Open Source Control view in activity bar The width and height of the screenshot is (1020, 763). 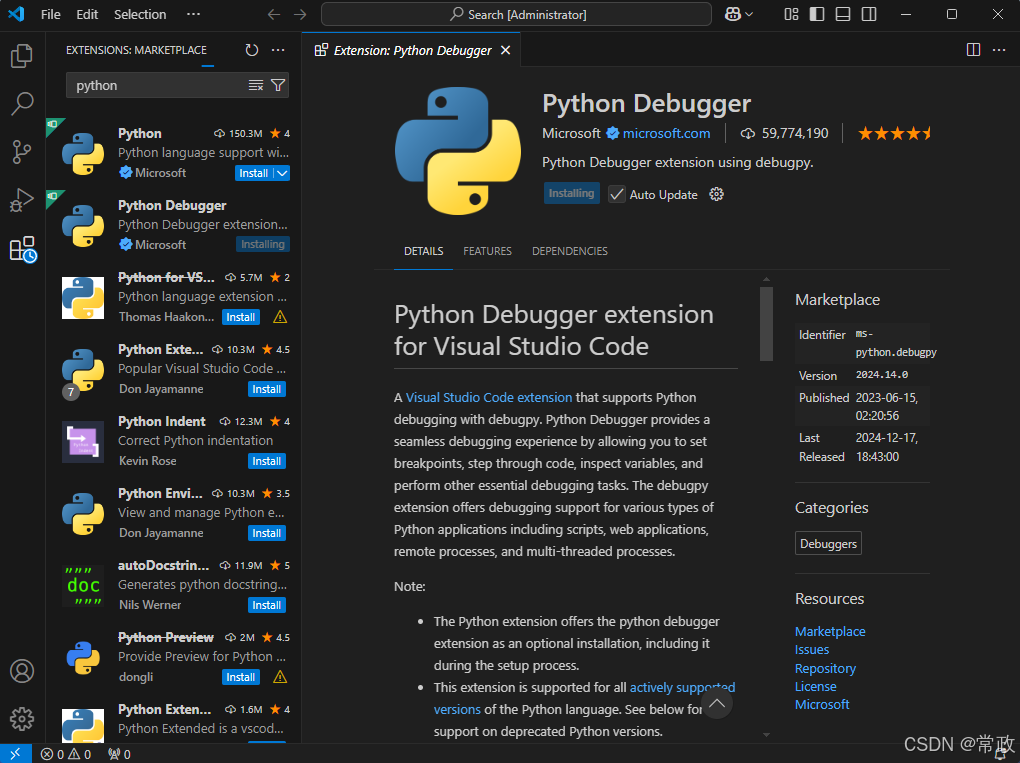tap(22, 152)
